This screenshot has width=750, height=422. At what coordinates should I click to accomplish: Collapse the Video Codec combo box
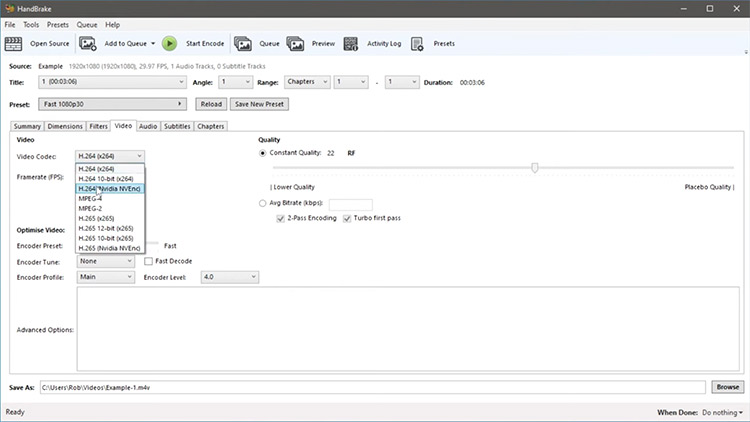pos(110,156)
